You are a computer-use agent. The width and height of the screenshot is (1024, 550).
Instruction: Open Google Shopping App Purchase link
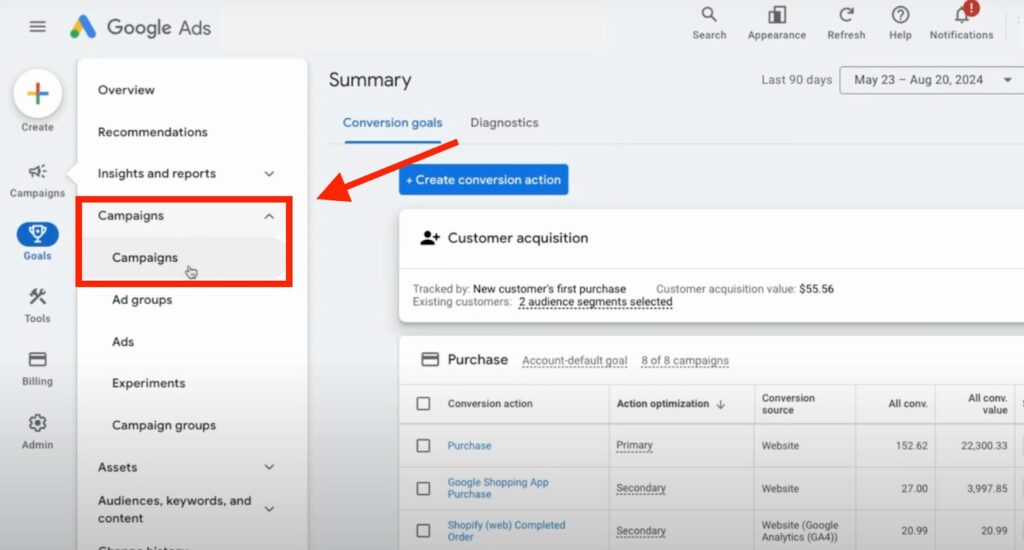tap(498, 488)
